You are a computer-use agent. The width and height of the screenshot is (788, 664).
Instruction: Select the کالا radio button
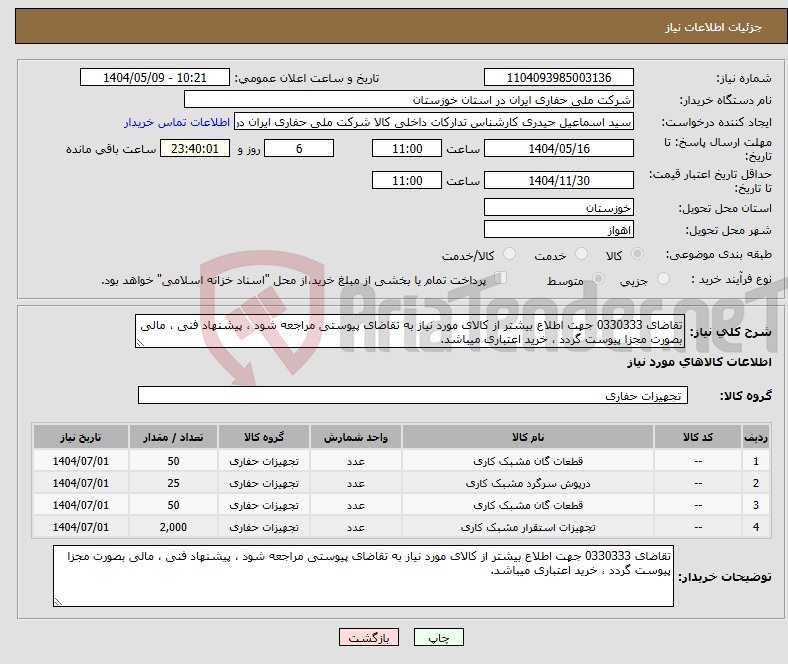637,254
